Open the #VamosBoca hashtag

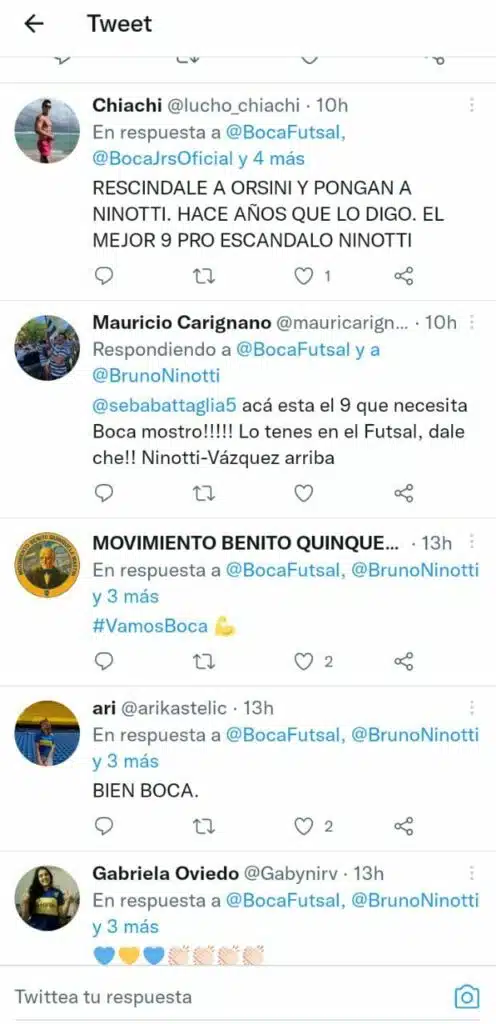[x=150, y=627]
